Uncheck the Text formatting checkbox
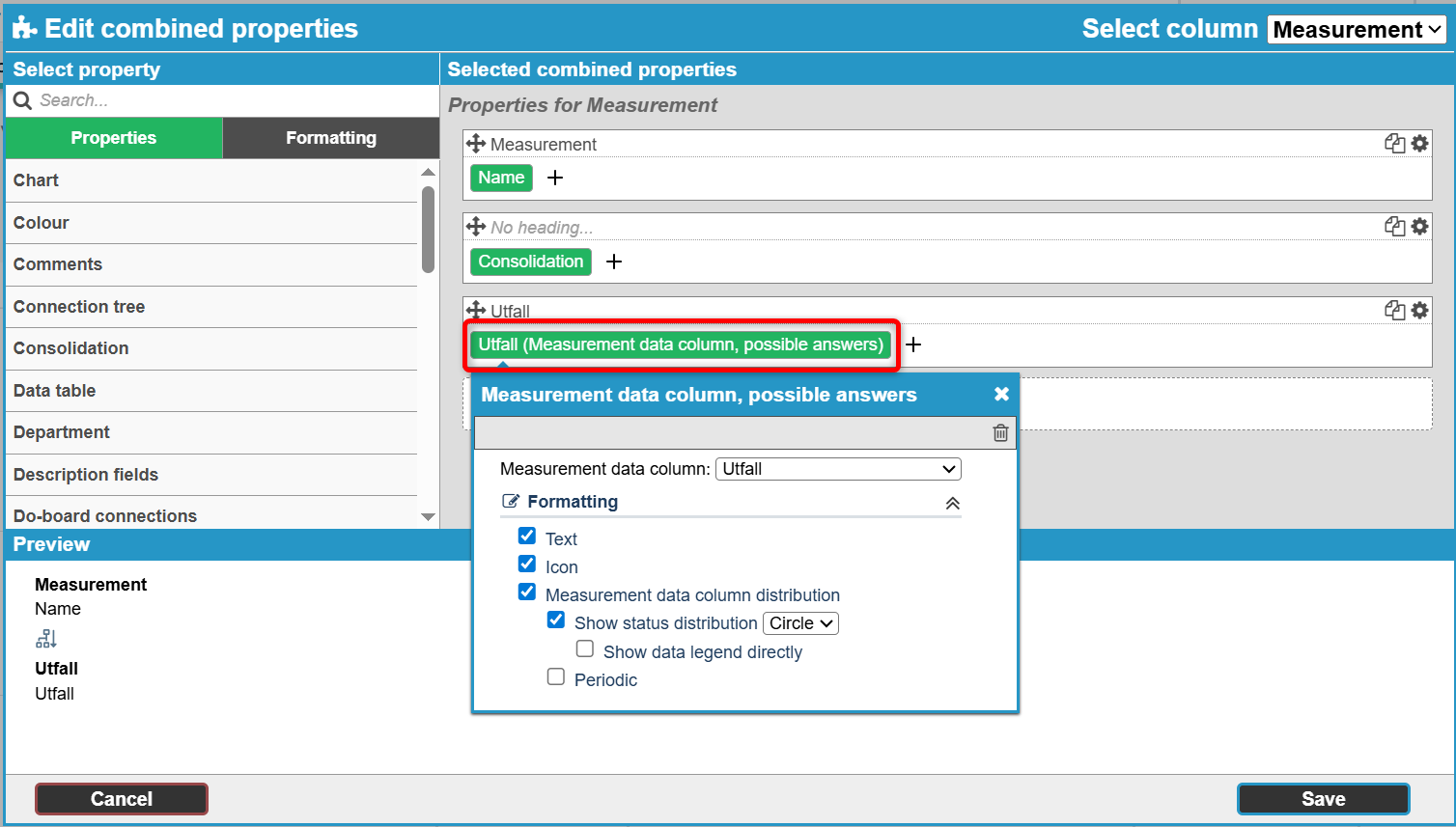The height and width of the screenshot is (827, 1456). pos(527,536)
